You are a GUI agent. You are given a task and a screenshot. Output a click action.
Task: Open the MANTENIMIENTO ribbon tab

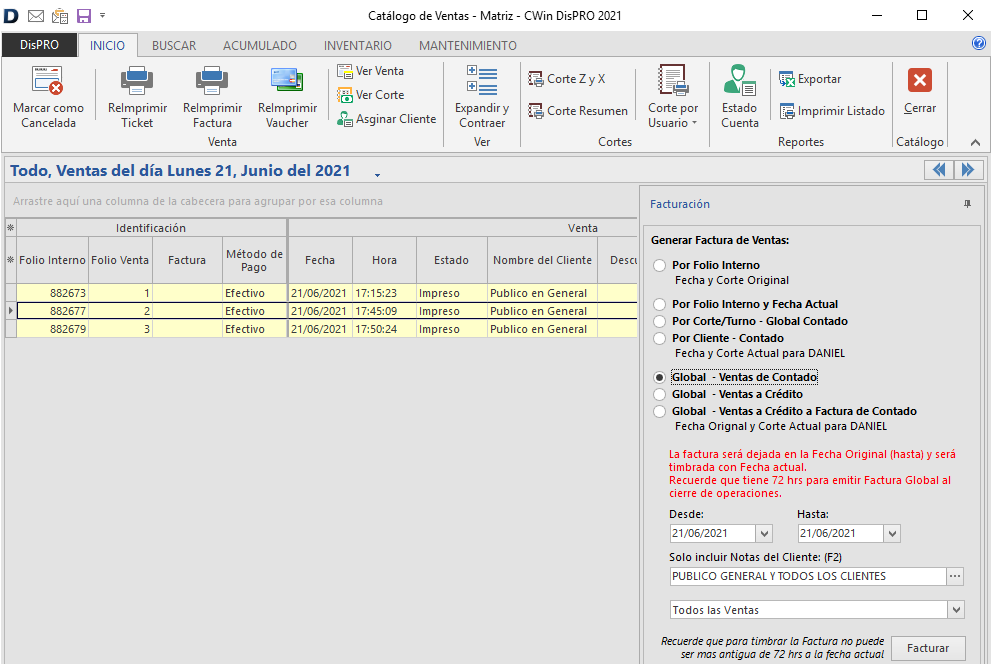pos(467,45)
